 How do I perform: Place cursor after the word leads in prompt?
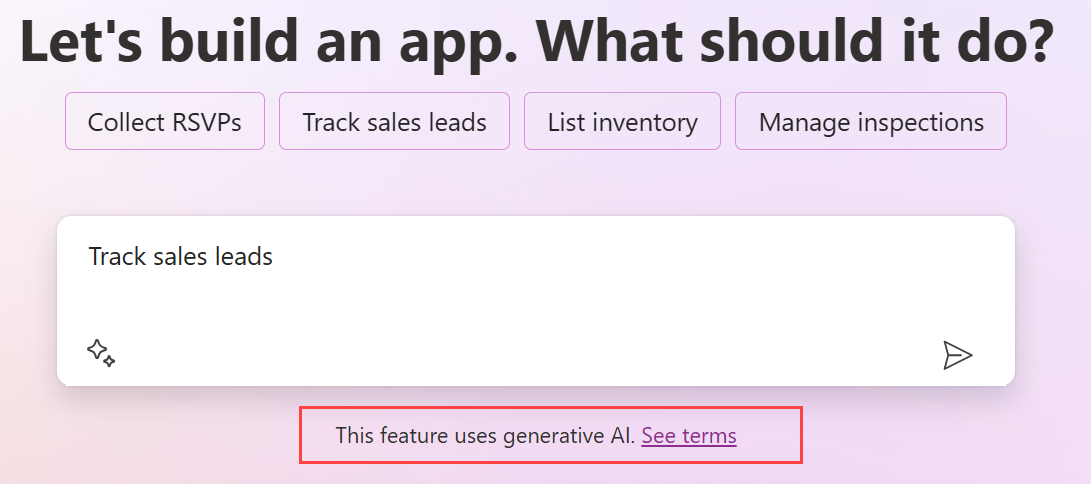coord(274,256)
